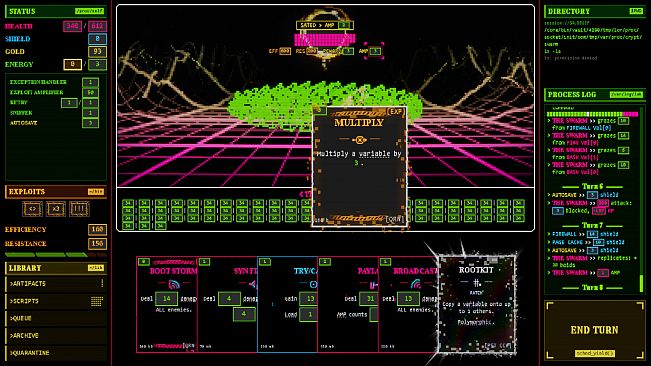
Task: Click the Process Log scrollbar
Action: [x=641, y=282]
